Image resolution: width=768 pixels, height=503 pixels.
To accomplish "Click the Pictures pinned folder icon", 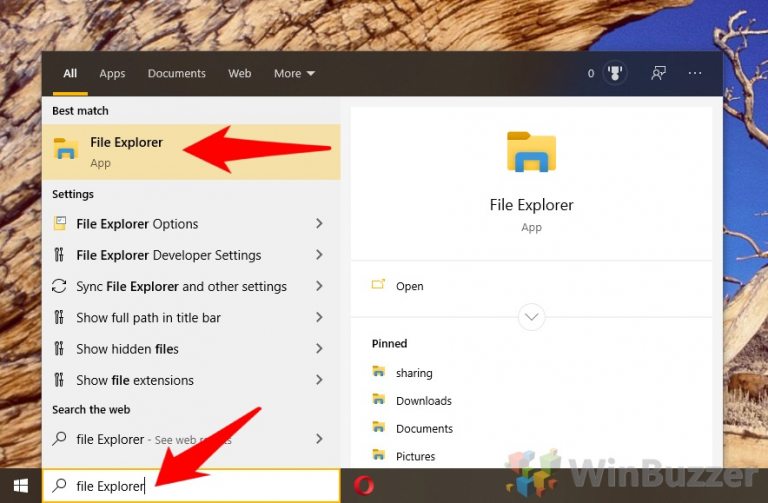I will [x=379, y=455].
